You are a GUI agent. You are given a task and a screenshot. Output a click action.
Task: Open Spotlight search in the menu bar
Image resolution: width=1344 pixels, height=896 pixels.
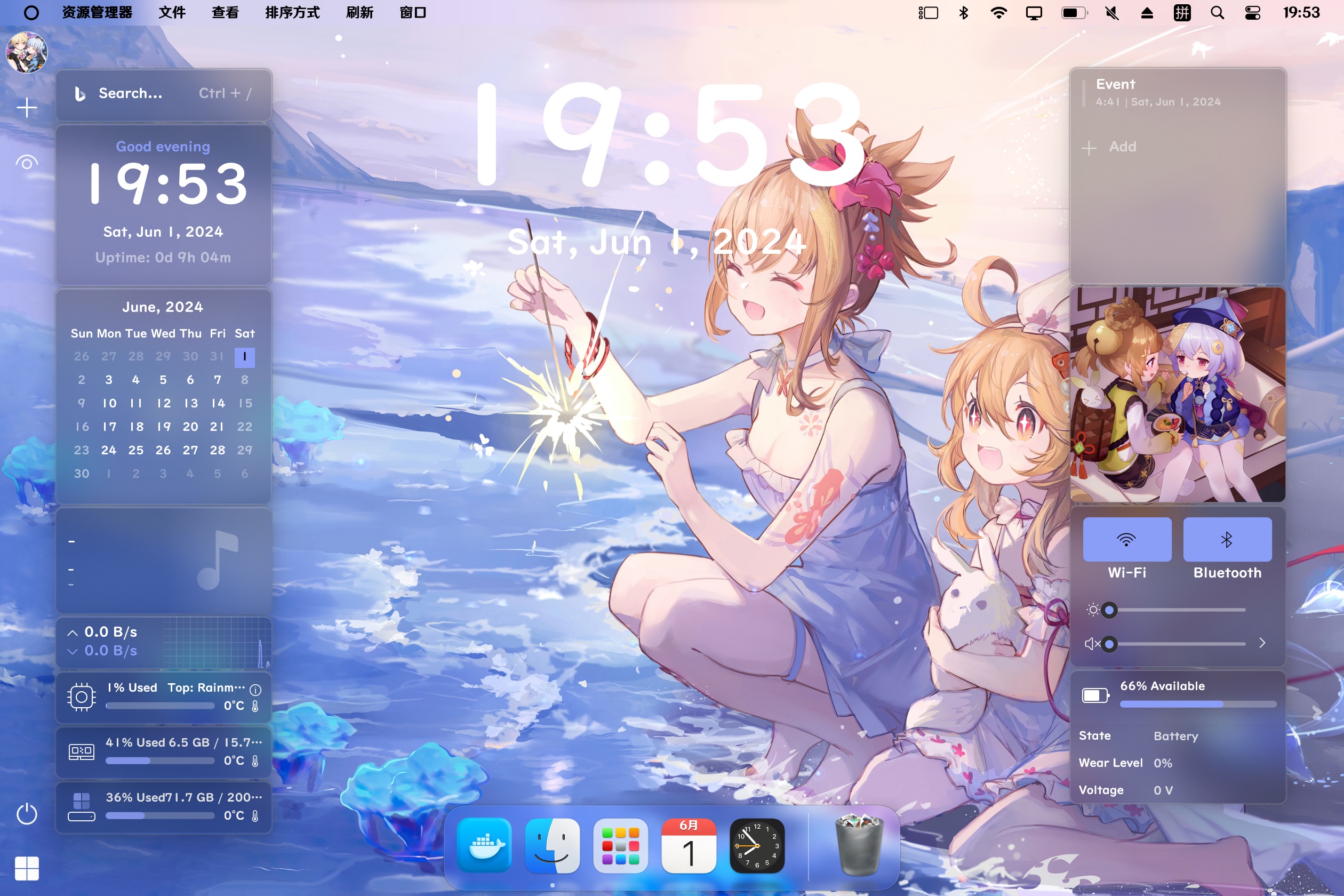point(1217,13)
